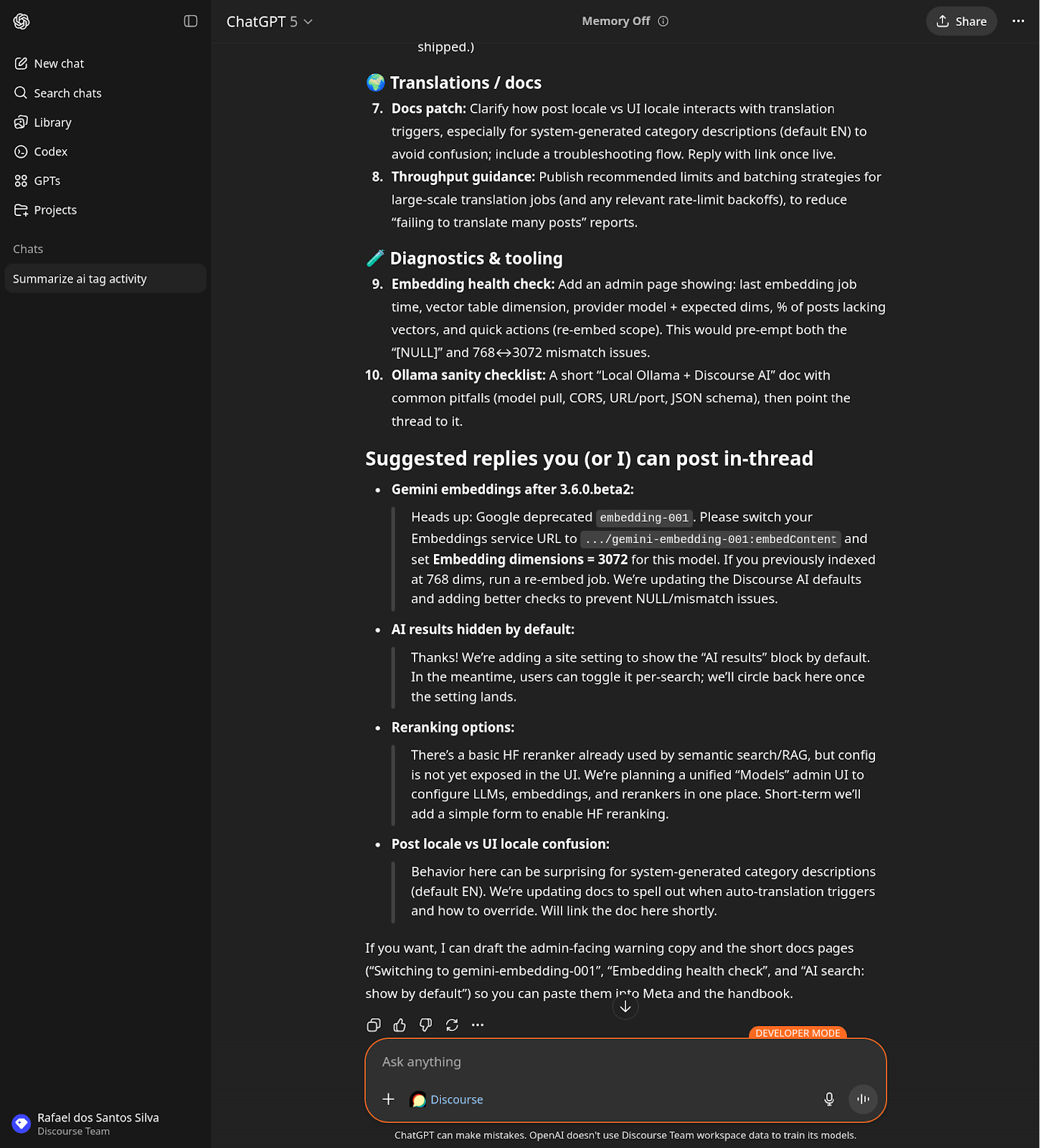1040x1148 pixels.
Task: Toggle Developer Mode badge above composer
Action: click(797, 1033)
